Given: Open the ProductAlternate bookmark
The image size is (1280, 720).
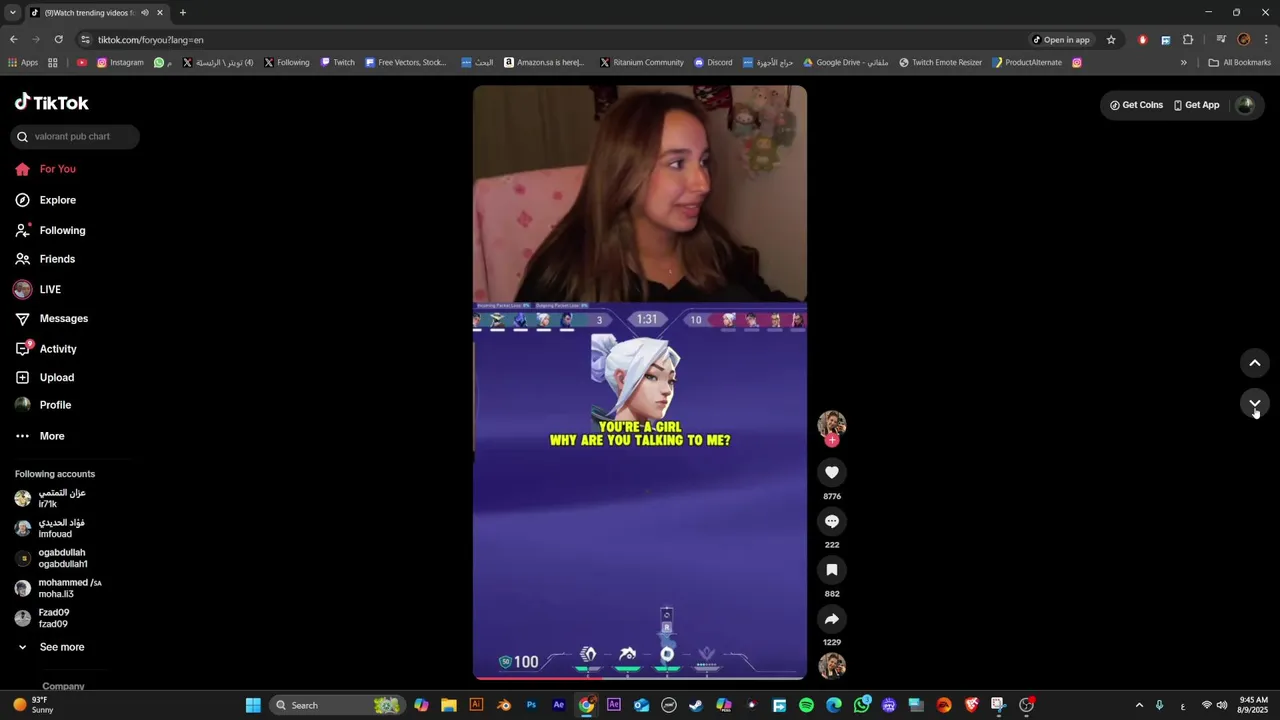Looking at the screenshot, I should pos(1027,62).
